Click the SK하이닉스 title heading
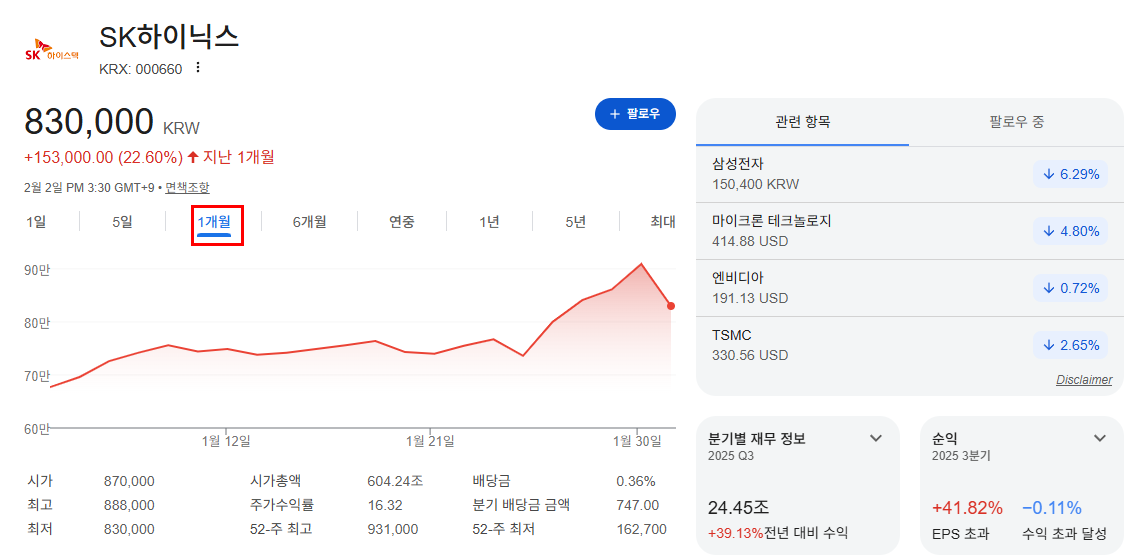The width and height of the screenshot is (1136, 560). (169, 37)
